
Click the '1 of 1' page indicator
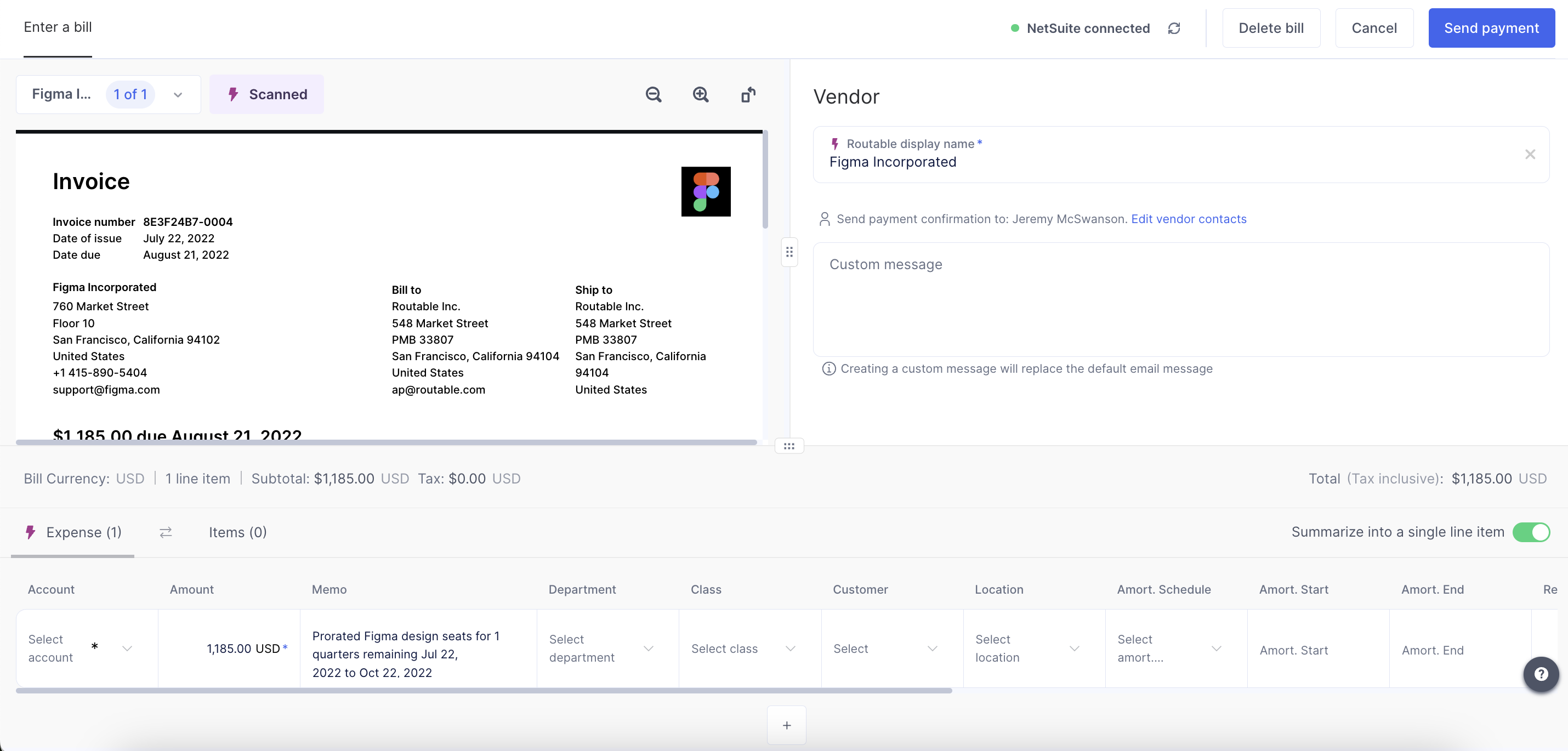point(130,94)
